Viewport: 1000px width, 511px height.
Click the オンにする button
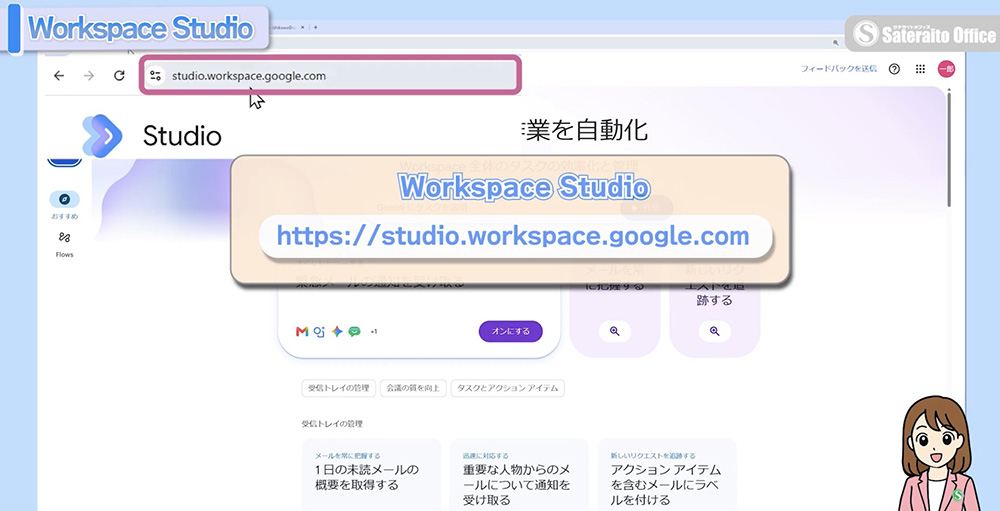(510, 332)
